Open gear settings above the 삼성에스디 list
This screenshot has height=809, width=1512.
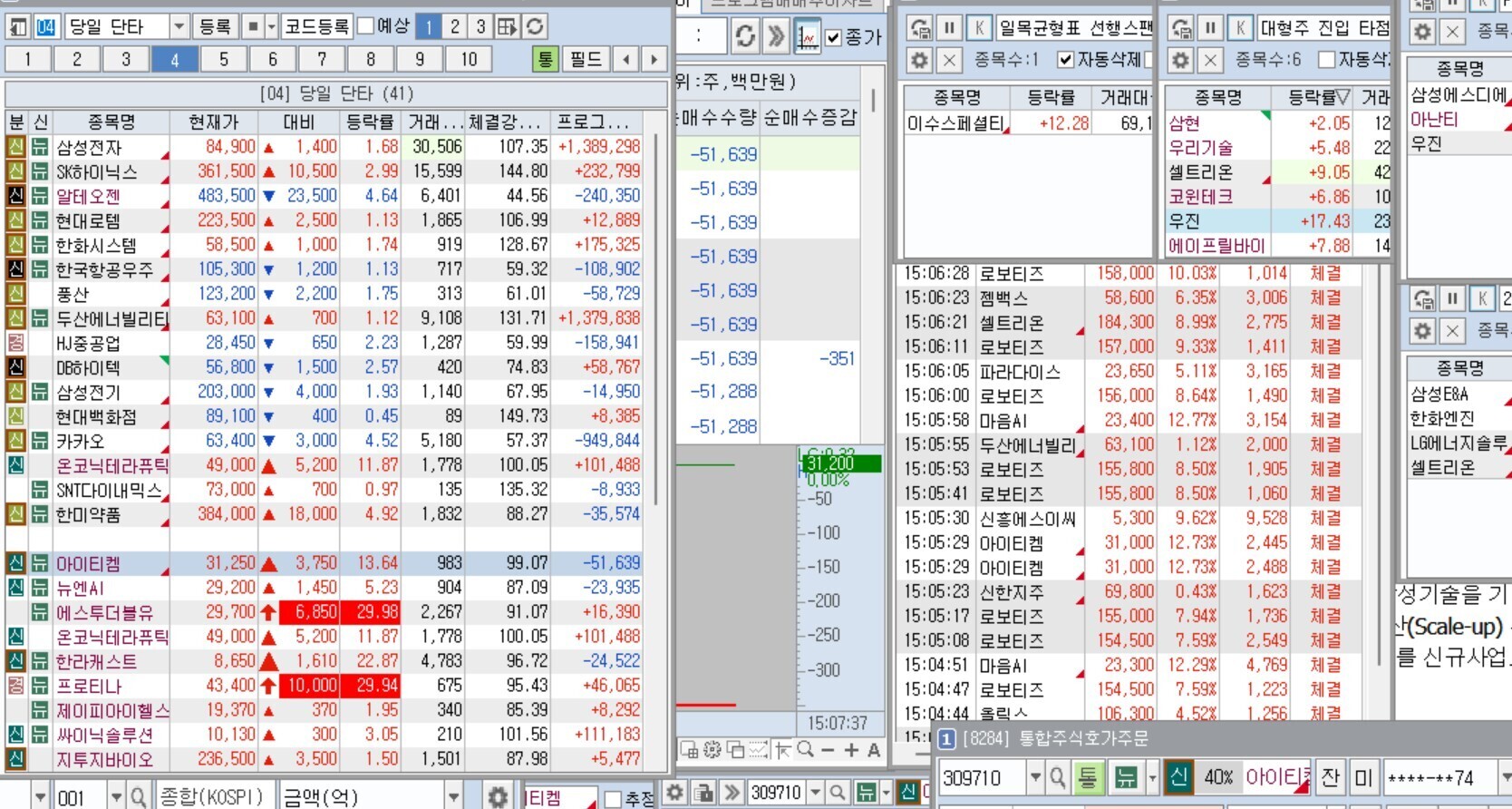click(1423, 32)
